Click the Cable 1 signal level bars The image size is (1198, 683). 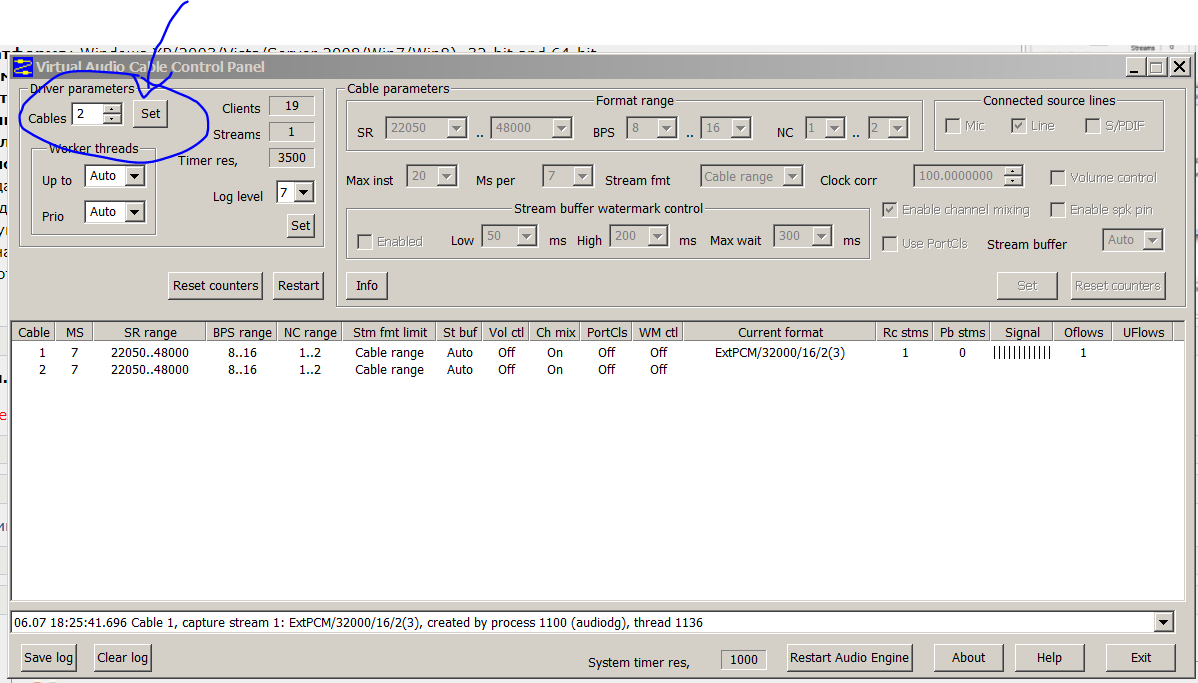[1022, 353]
